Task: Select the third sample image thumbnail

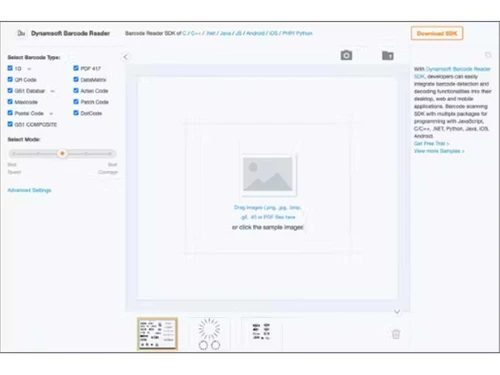Action: coord(261,334)
